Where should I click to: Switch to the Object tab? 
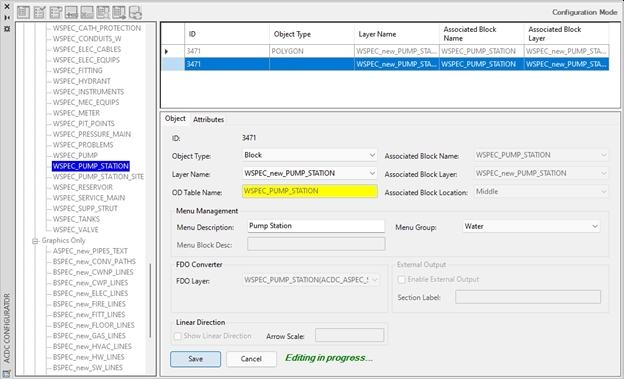pos(175,119)
